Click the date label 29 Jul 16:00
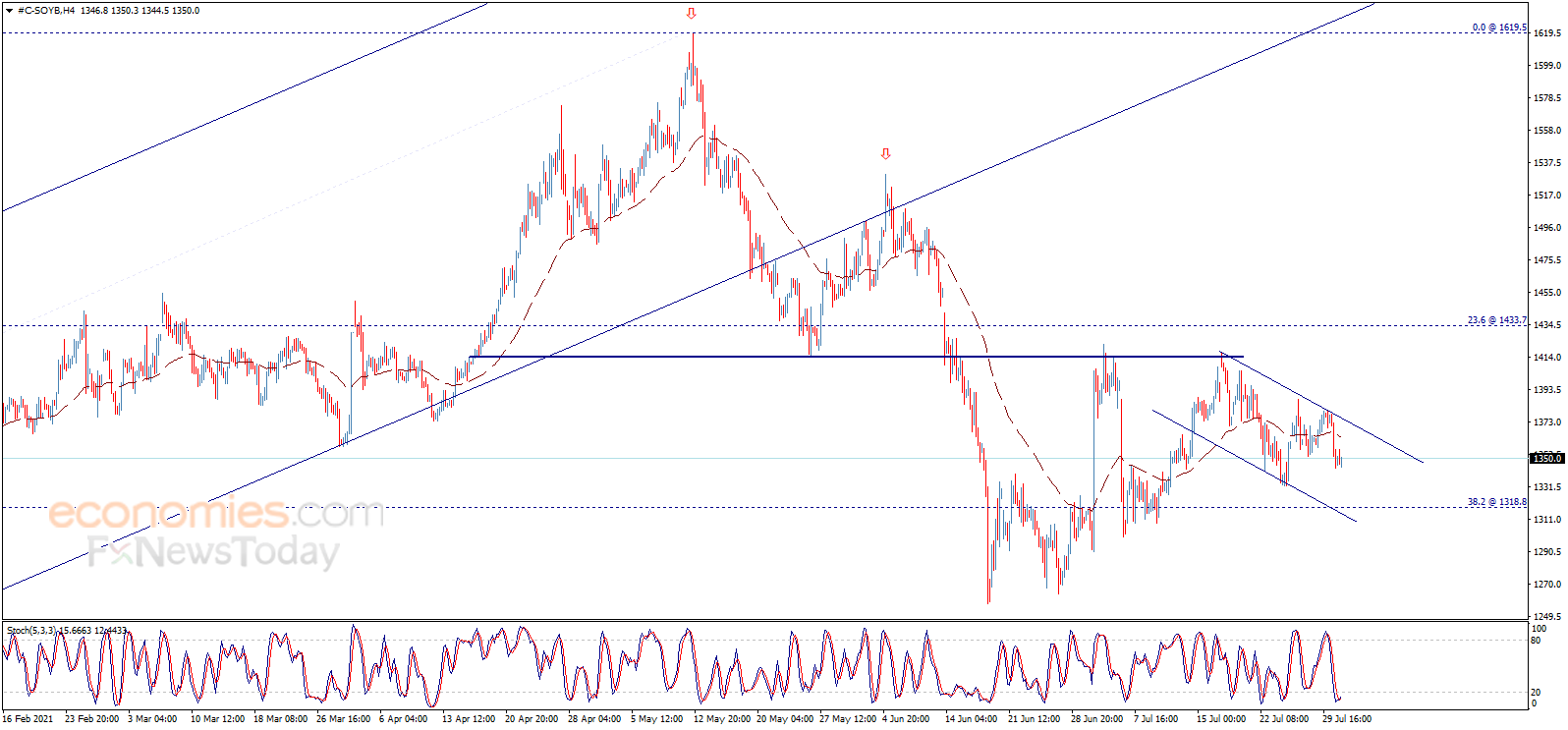Viewport: 1568px width, 730px height. tap(1347, 719)
